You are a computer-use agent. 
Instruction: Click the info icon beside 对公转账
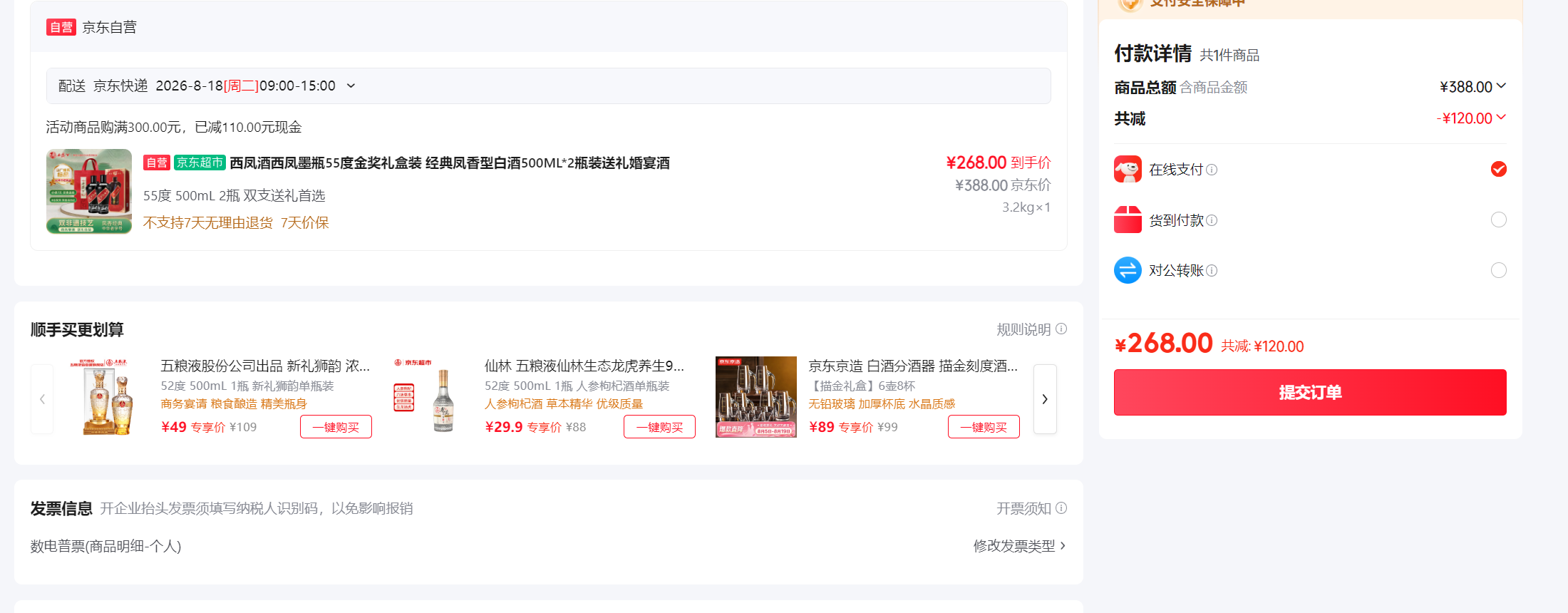click(1212, 271)
